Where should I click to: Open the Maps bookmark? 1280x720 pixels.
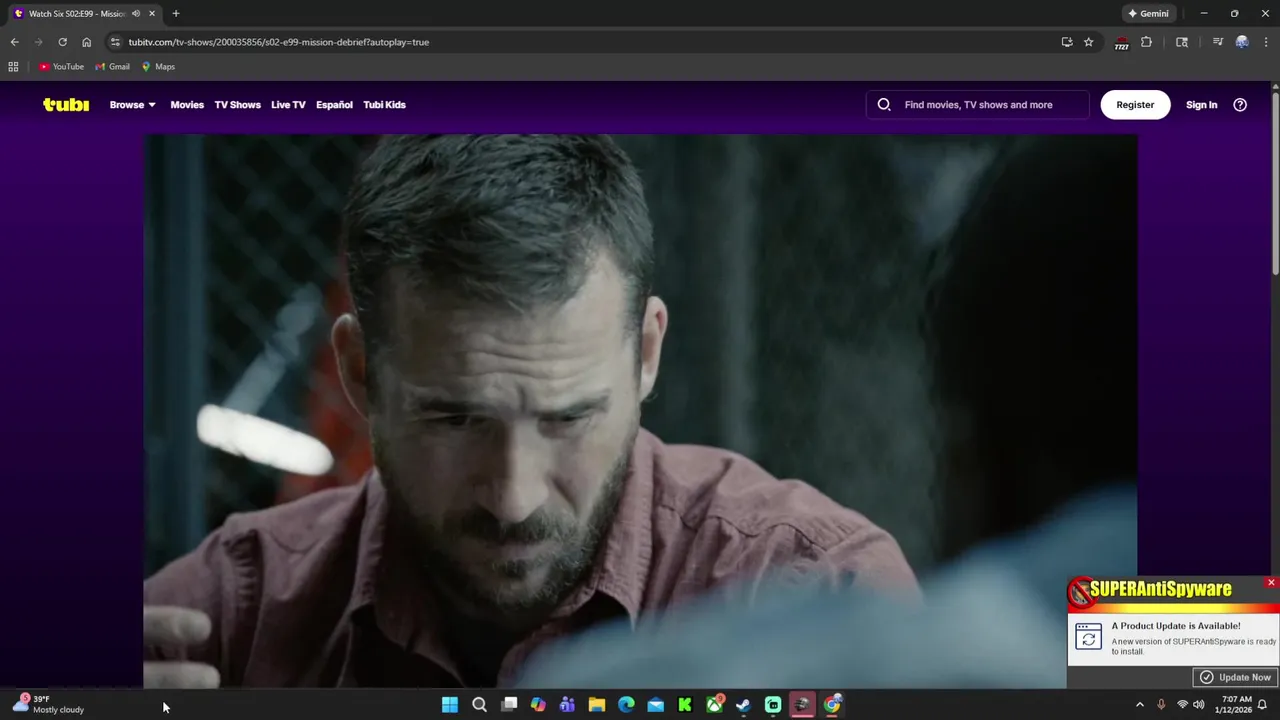pyautogui.click(x=158, y=67)
